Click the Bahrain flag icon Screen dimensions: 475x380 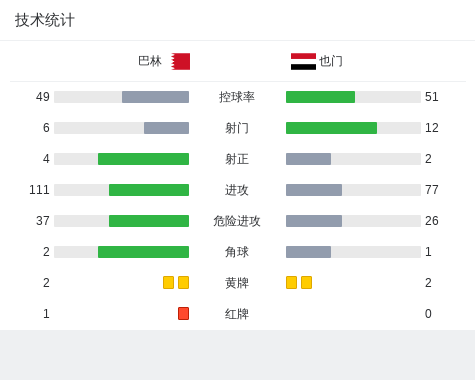181,61
